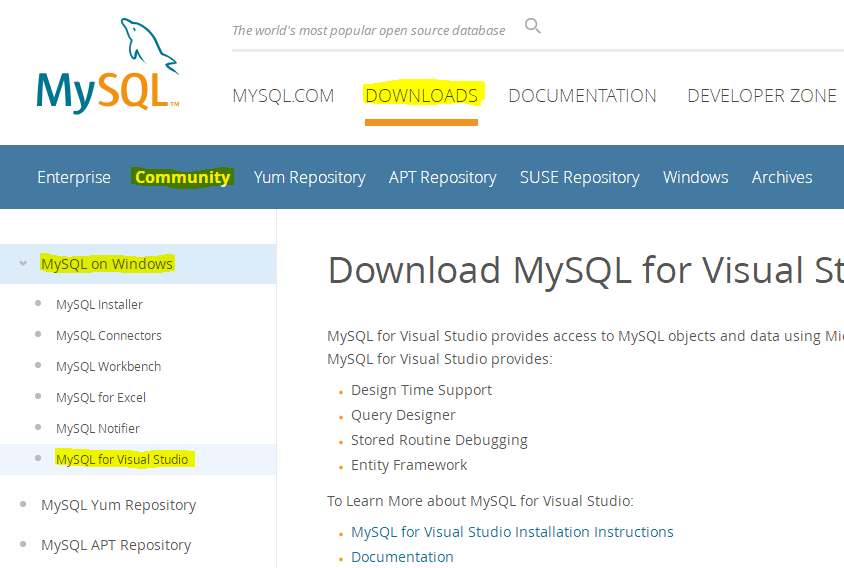
Task: Click the search box placeholder text
Action: (369, 31)
